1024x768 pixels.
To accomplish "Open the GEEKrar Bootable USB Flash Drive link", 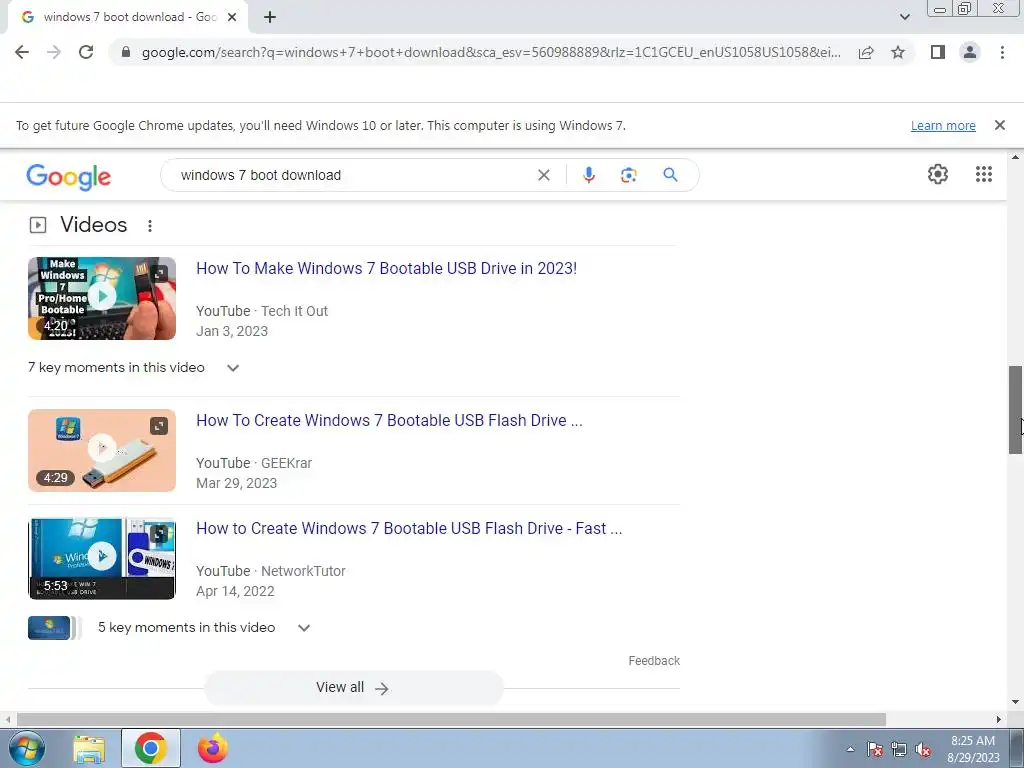I will [x=389, y=421].
